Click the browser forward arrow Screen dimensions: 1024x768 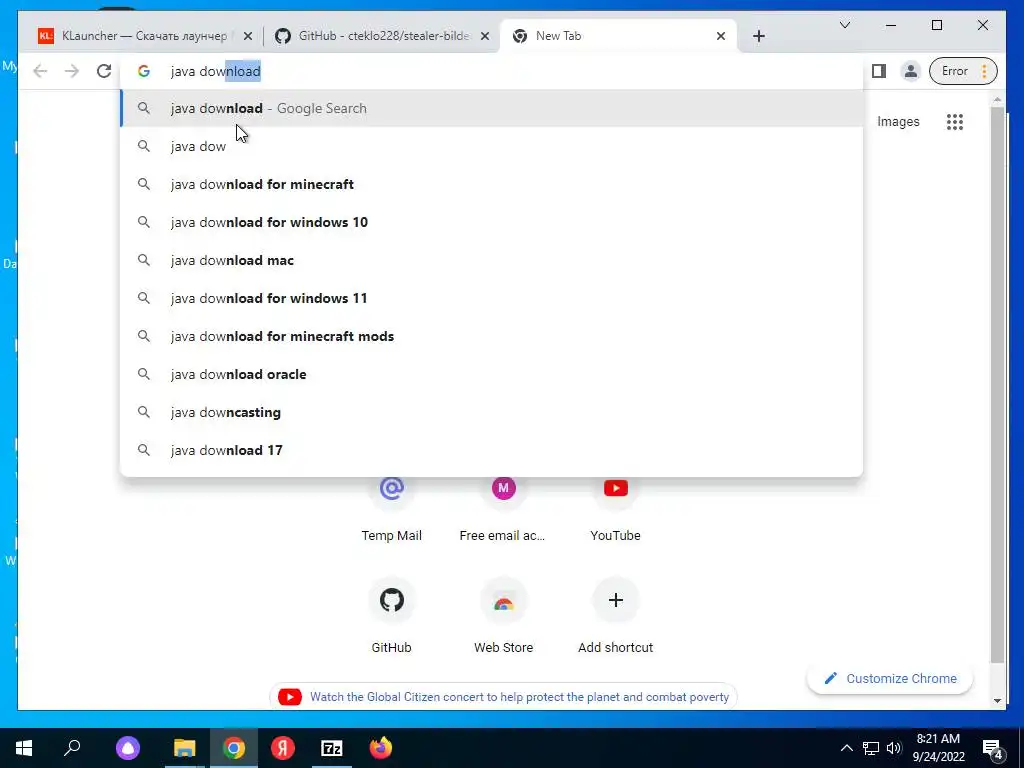[72, 71]
